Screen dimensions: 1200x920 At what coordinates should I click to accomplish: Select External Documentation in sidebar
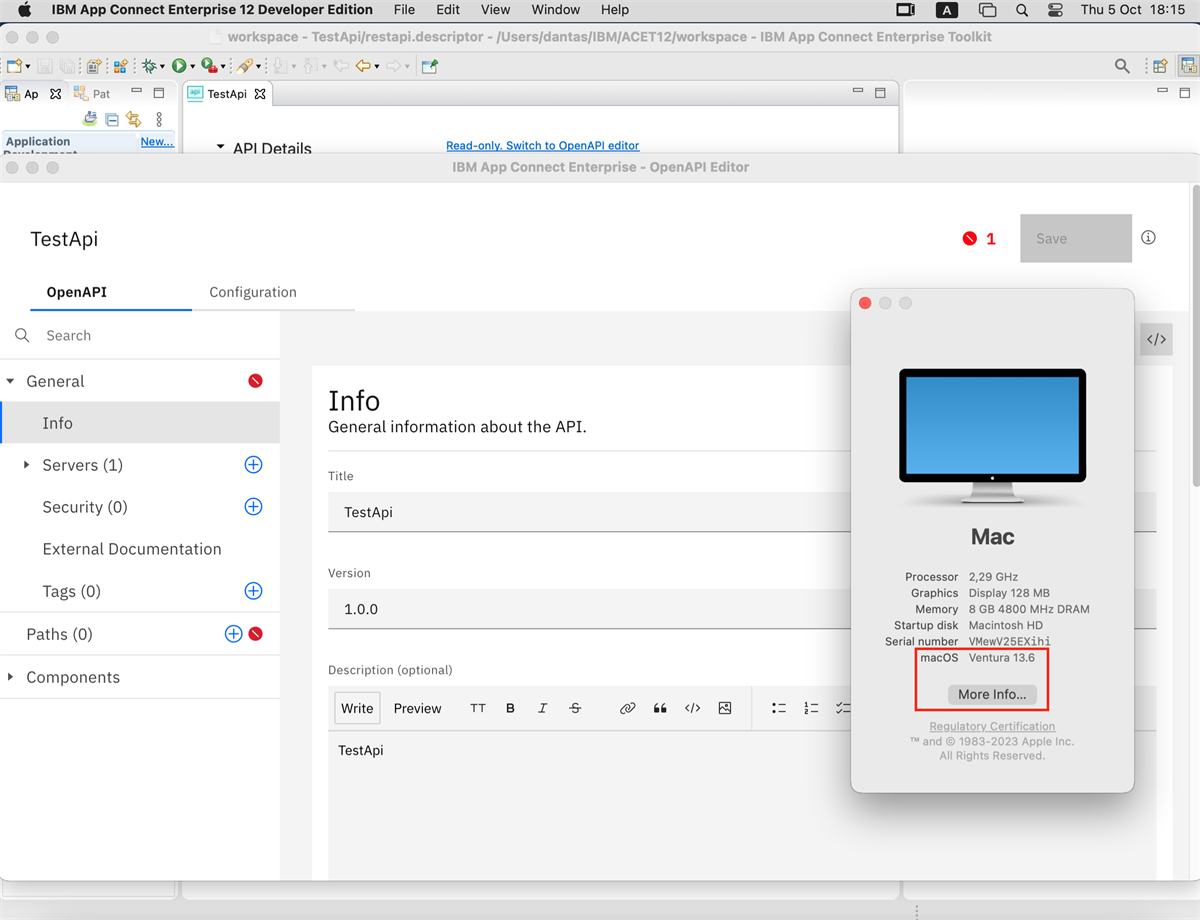pyautogui.click(x=132, y=549)
